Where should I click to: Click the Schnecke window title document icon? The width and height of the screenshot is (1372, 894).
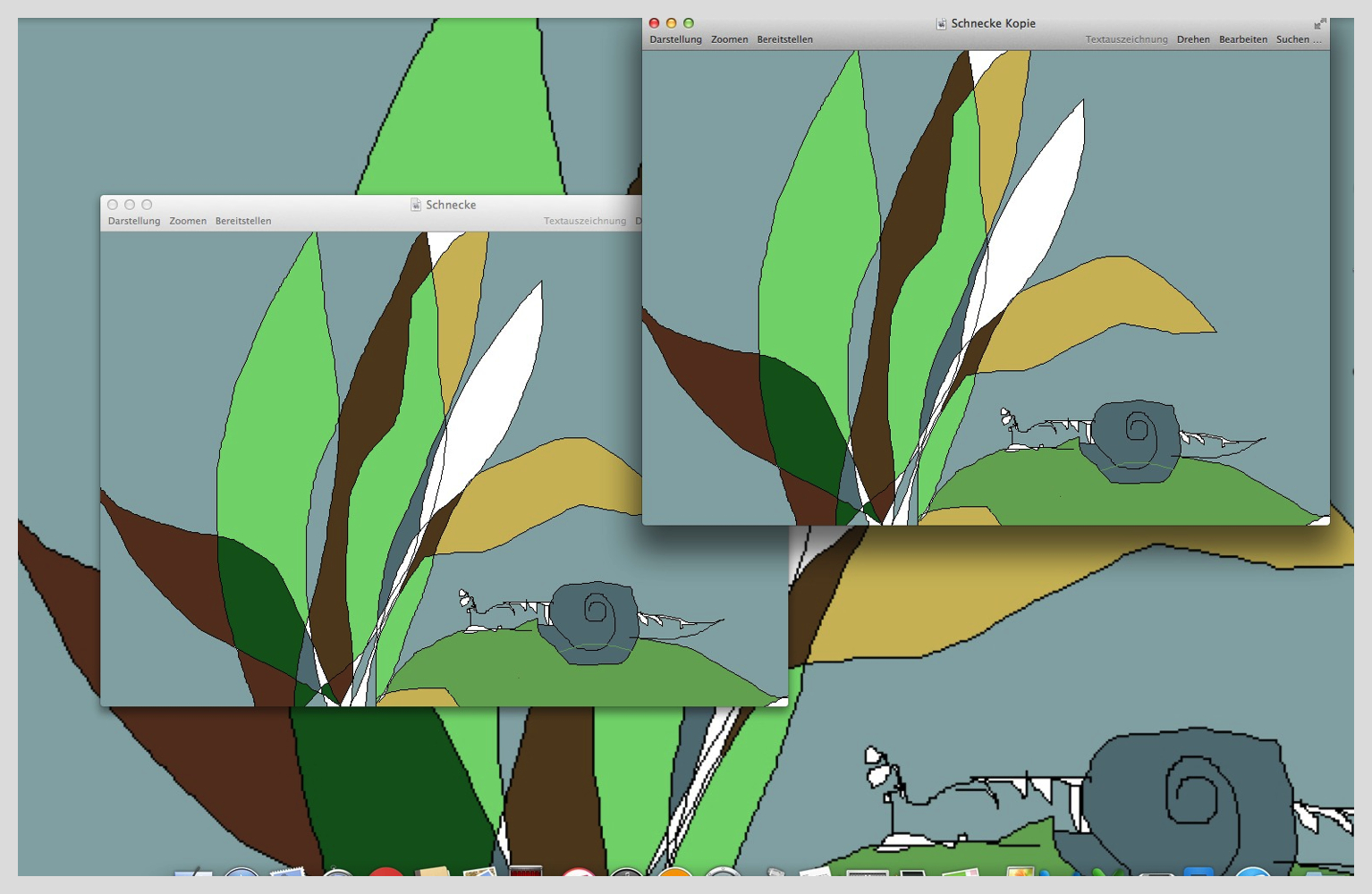coord(416,205)
